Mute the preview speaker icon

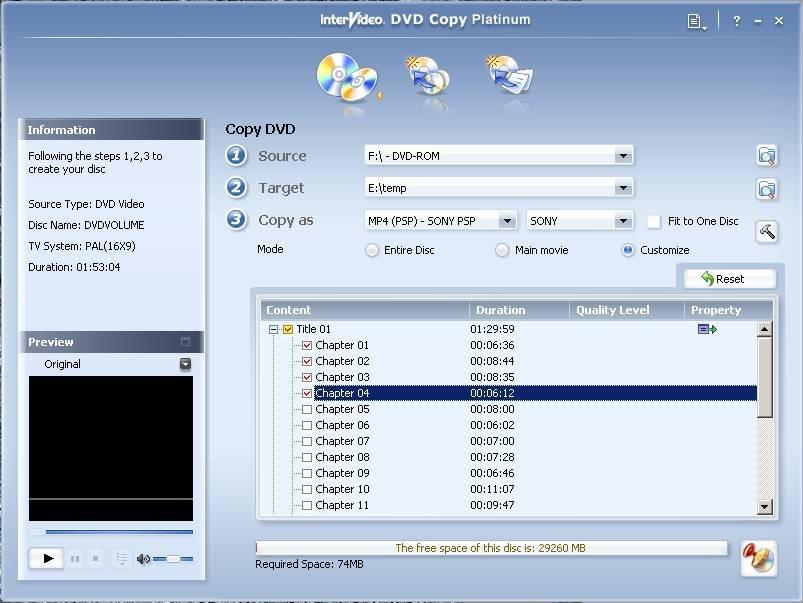[143, 558]
